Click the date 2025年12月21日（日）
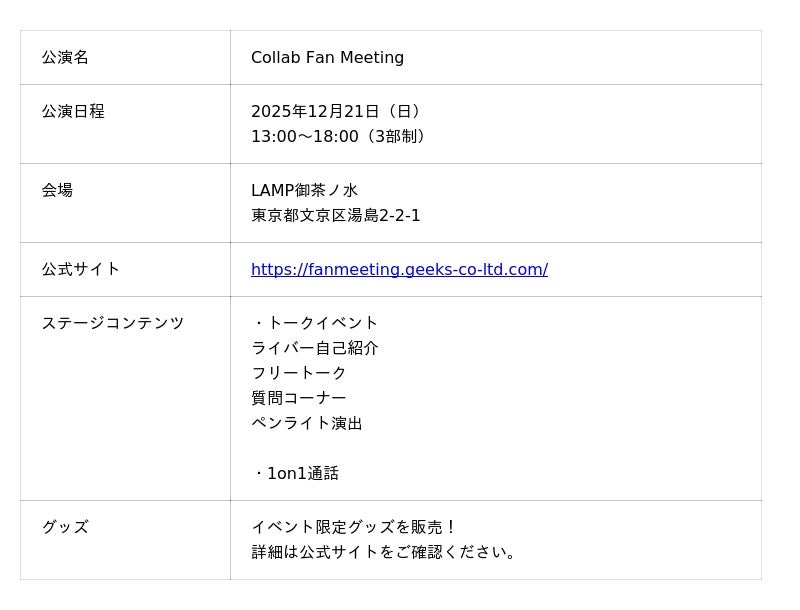This screenshot has height=610, width=800. pyautogui.click(x=339, y=111)
